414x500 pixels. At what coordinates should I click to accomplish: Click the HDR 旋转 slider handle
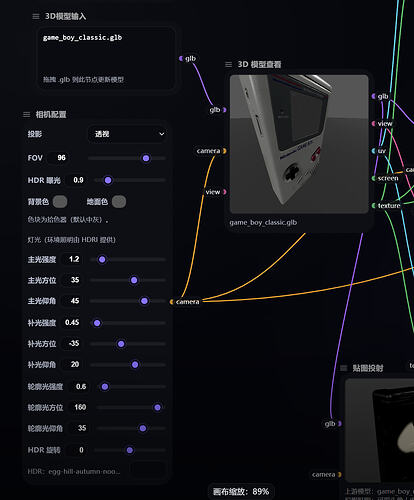pyautogui.click(x=130, y=450)
